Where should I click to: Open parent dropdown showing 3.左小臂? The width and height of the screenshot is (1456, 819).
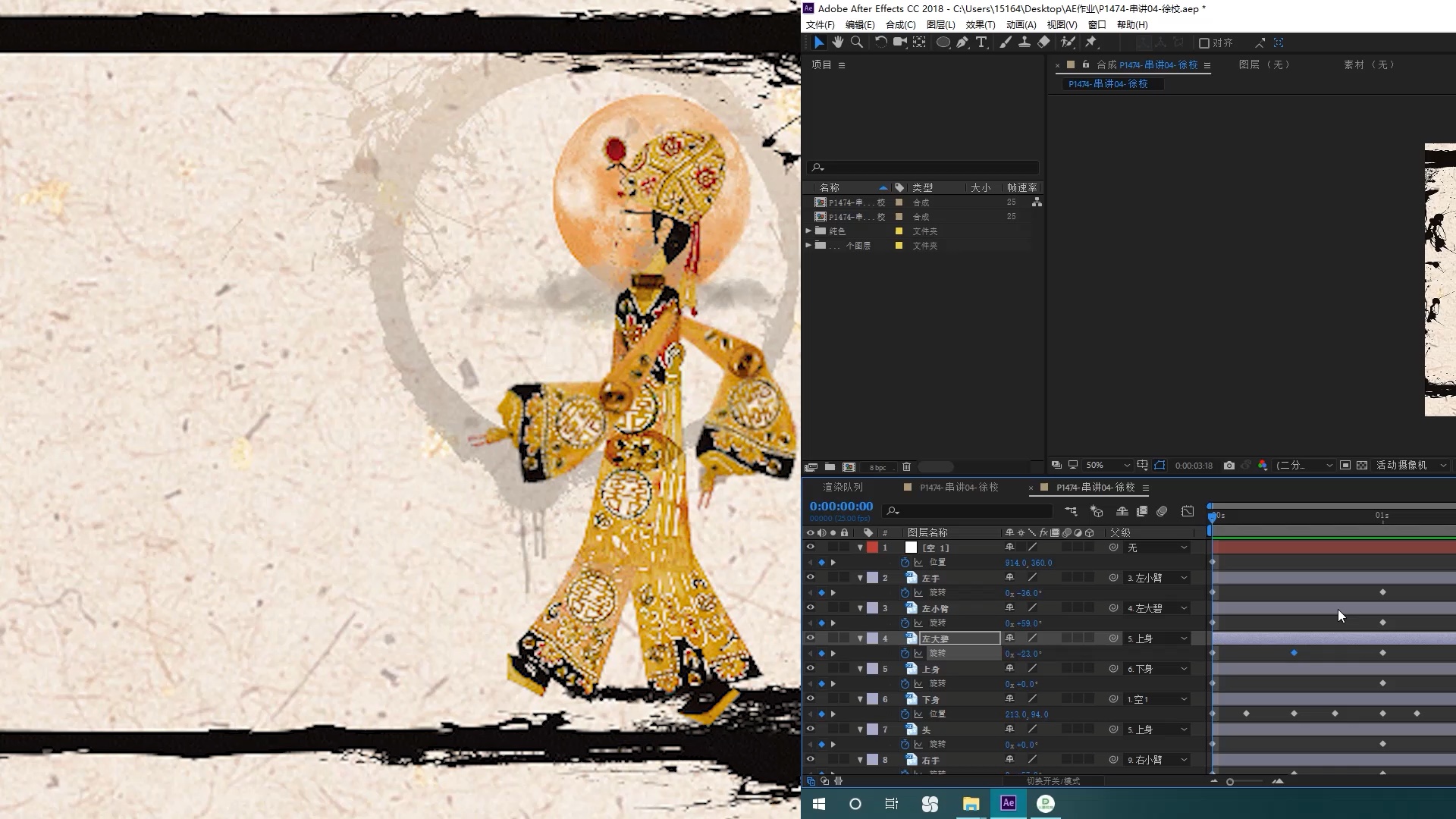(x=1157, y=578)
